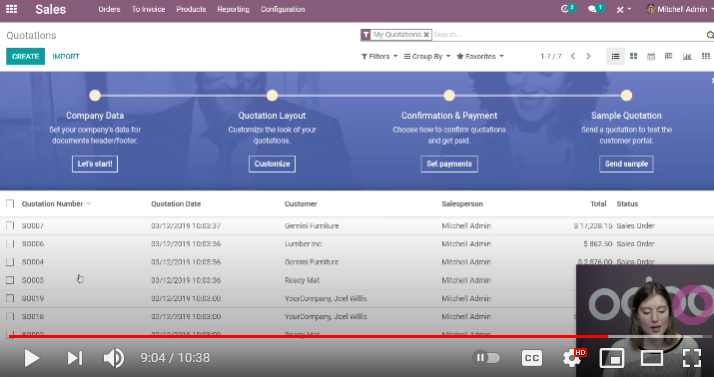The height and width of the screenshot is (377, 714).
Task: Toggle the autoplay switch
Action: pyautogui.click(x=486, y=358)
